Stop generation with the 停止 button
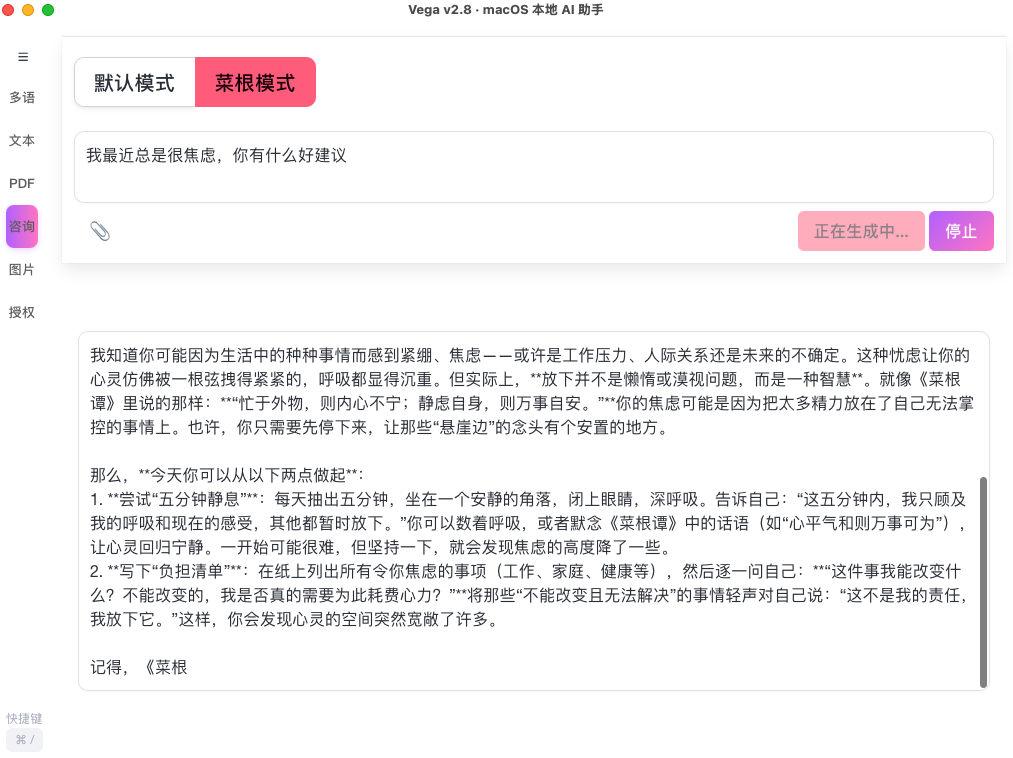The height and width of the screenshot is (758, 1013). tap(961, 231)
